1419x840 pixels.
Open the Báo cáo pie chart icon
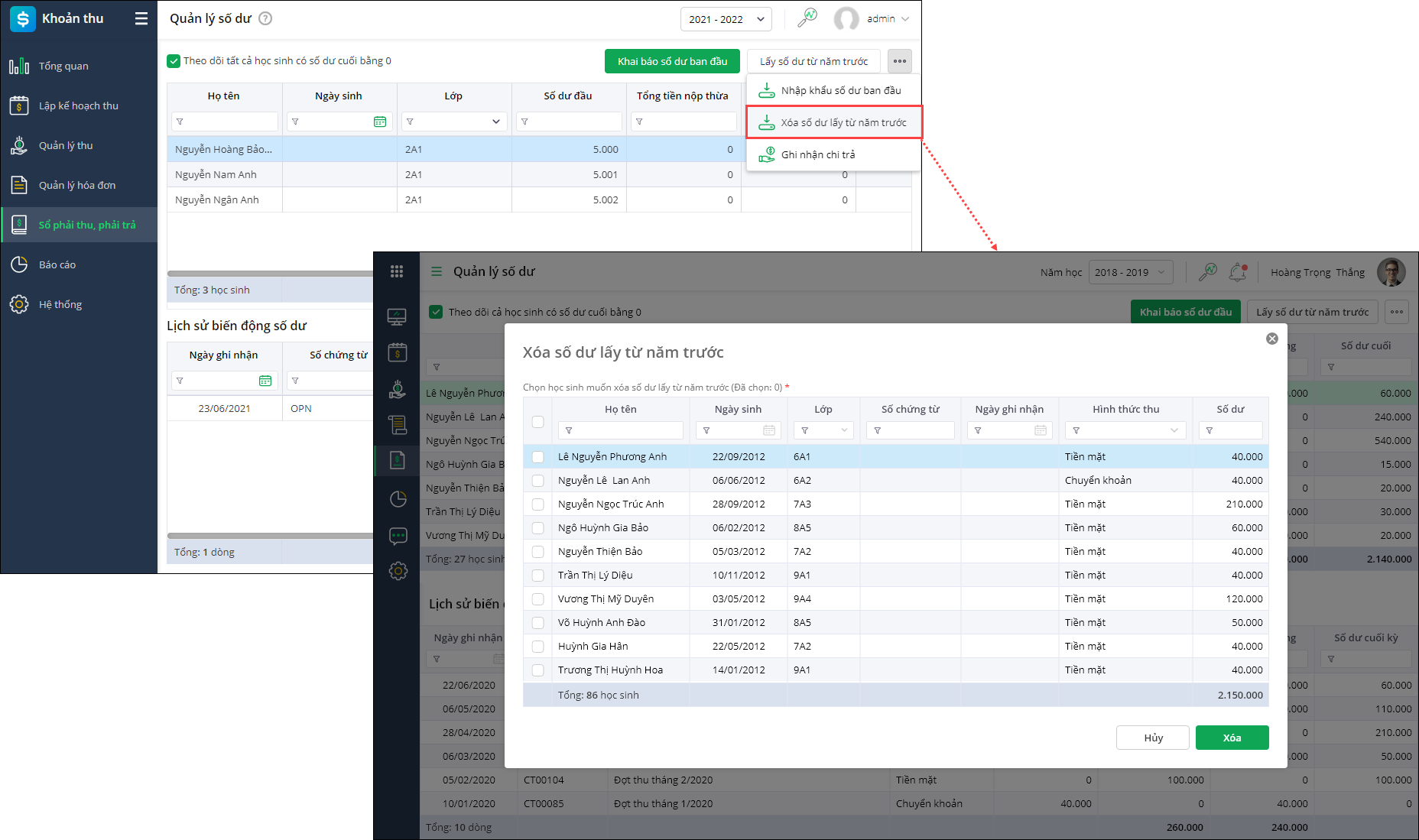[x=19, y=265]
